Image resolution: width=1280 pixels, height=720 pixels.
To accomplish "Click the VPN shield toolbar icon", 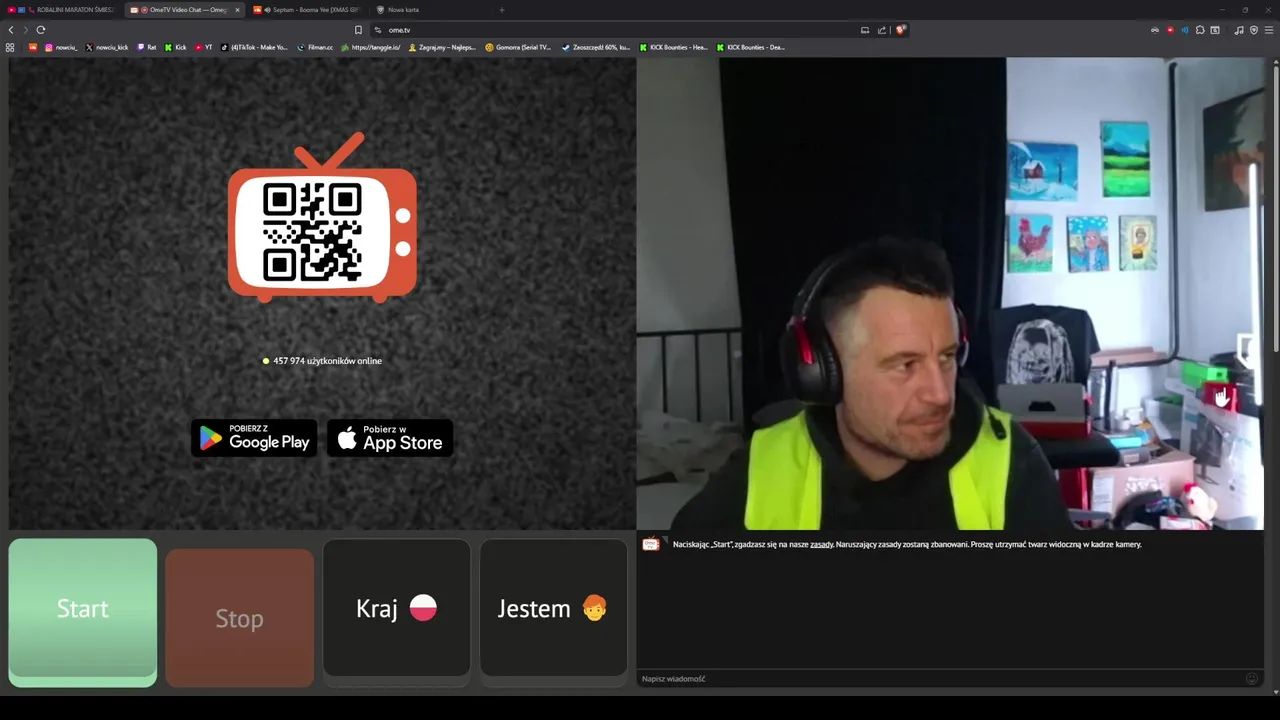I will 1254,30.
